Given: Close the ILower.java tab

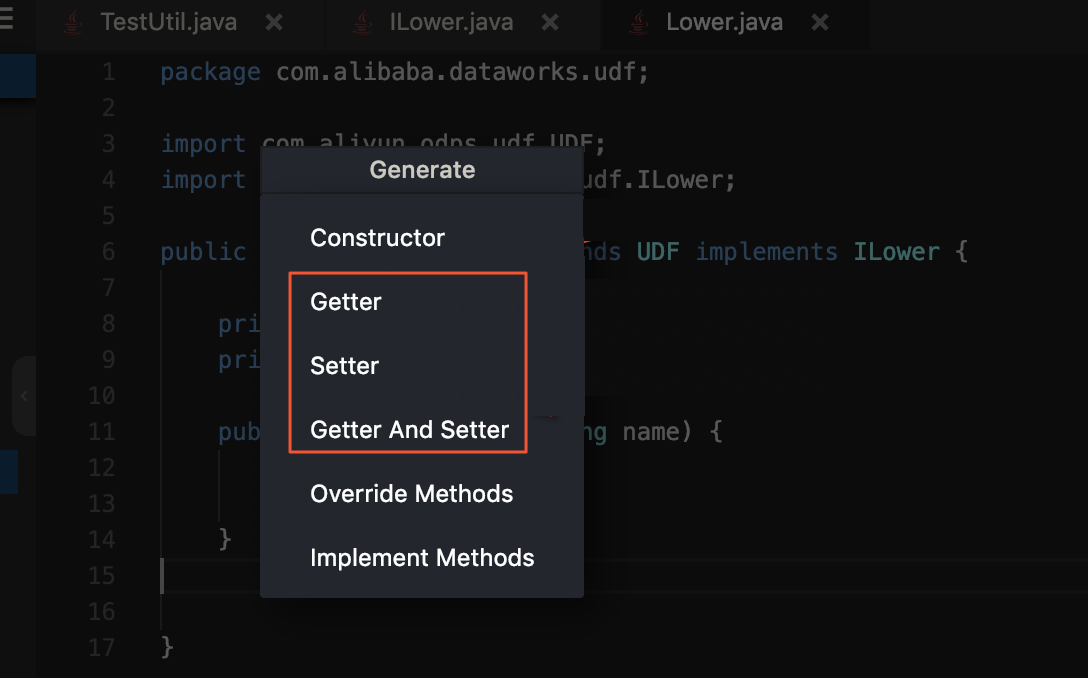Looking at the screenshot, I should coord(549,22).
